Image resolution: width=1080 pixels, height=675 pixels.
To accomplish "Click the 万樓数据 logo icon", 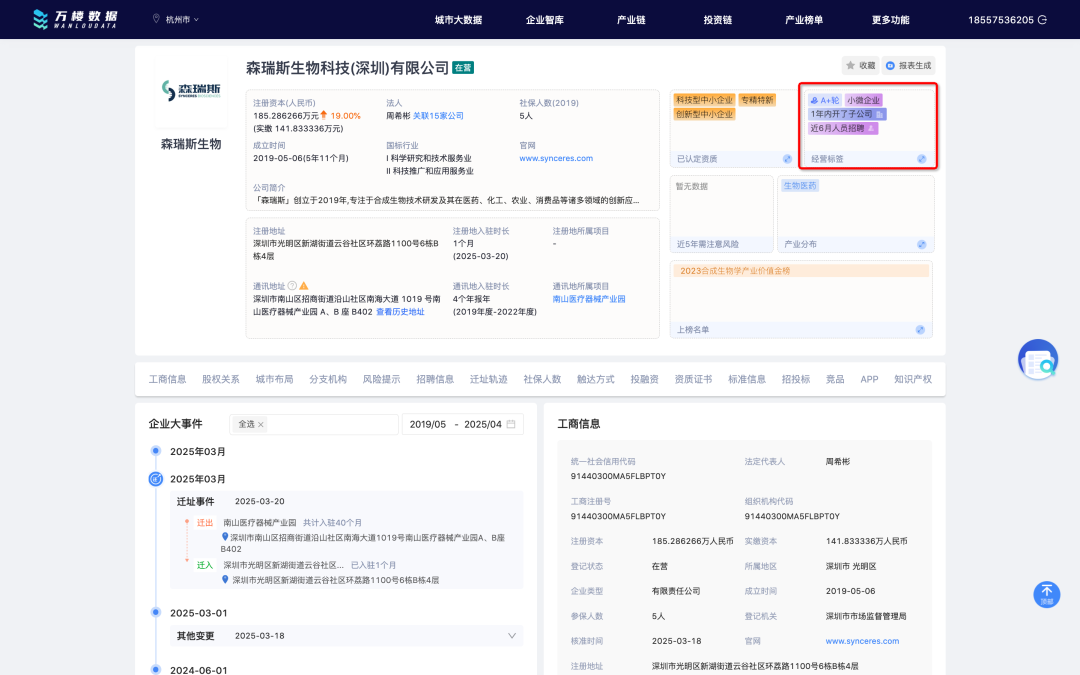I will pyautogui.click(x=40, y=19).
